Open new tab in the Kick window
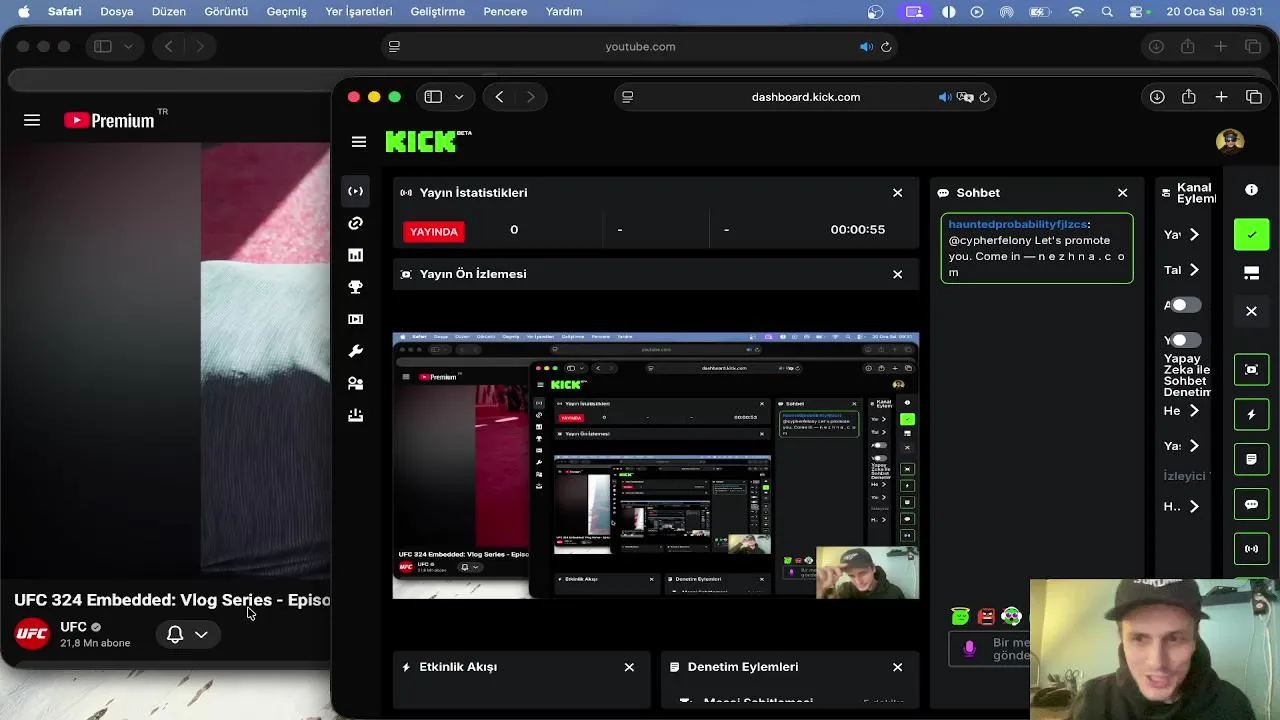The height and width of the screenshot is (720, 1280). tap(1221, 97)
